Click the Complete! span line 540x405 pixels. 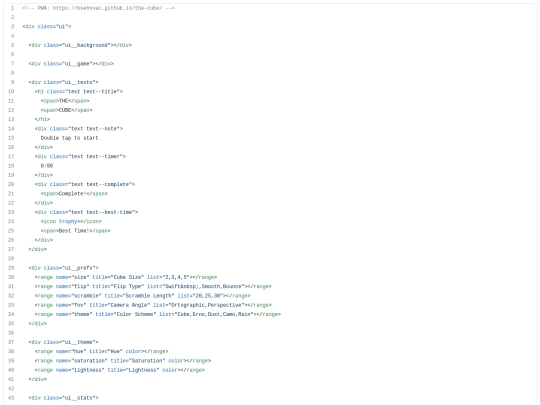click(x=74, y=194)
